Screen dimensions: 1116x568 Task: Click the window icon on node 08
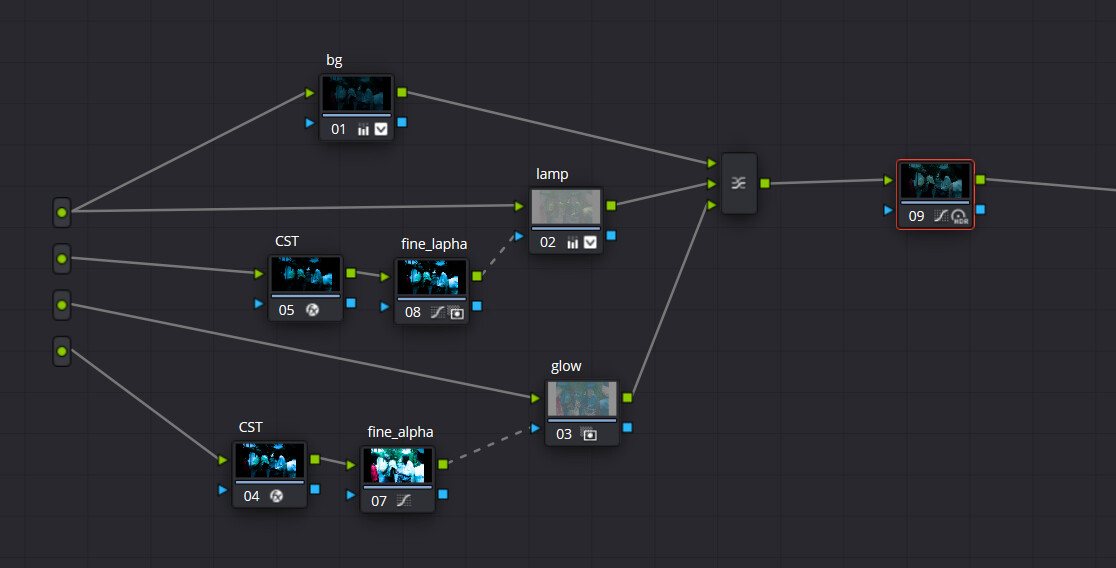457,312
